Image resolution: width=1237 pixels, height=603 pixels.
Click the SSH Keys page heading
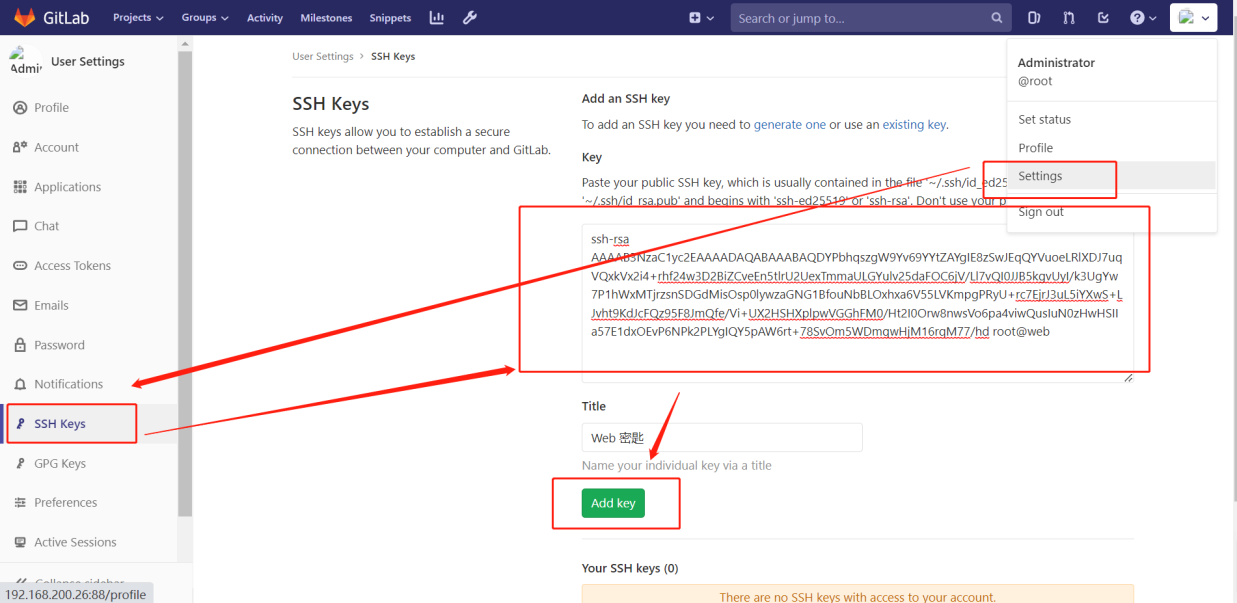(331, 104)
